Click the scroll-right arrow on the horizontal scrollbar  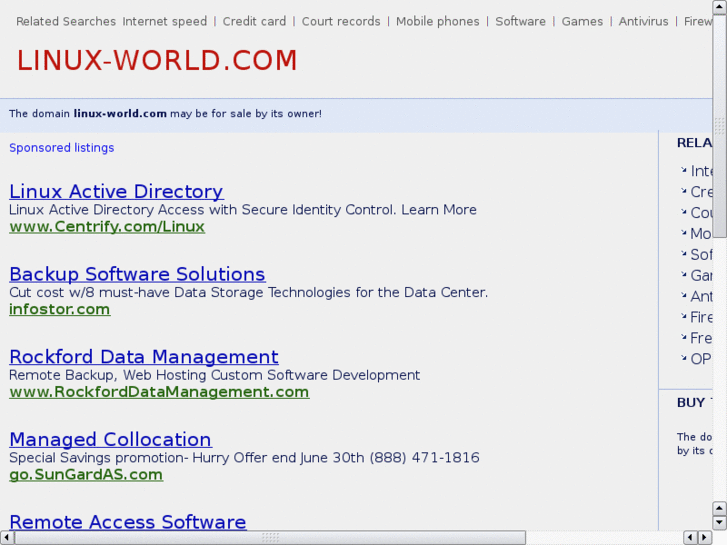(x=705, y=538)
